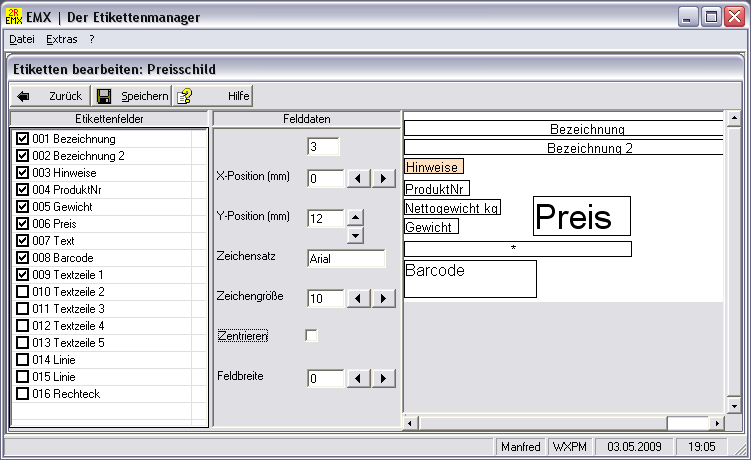
Task: Tick the 016 Rechteck checkbox
Action: click(x=23, y=394)
